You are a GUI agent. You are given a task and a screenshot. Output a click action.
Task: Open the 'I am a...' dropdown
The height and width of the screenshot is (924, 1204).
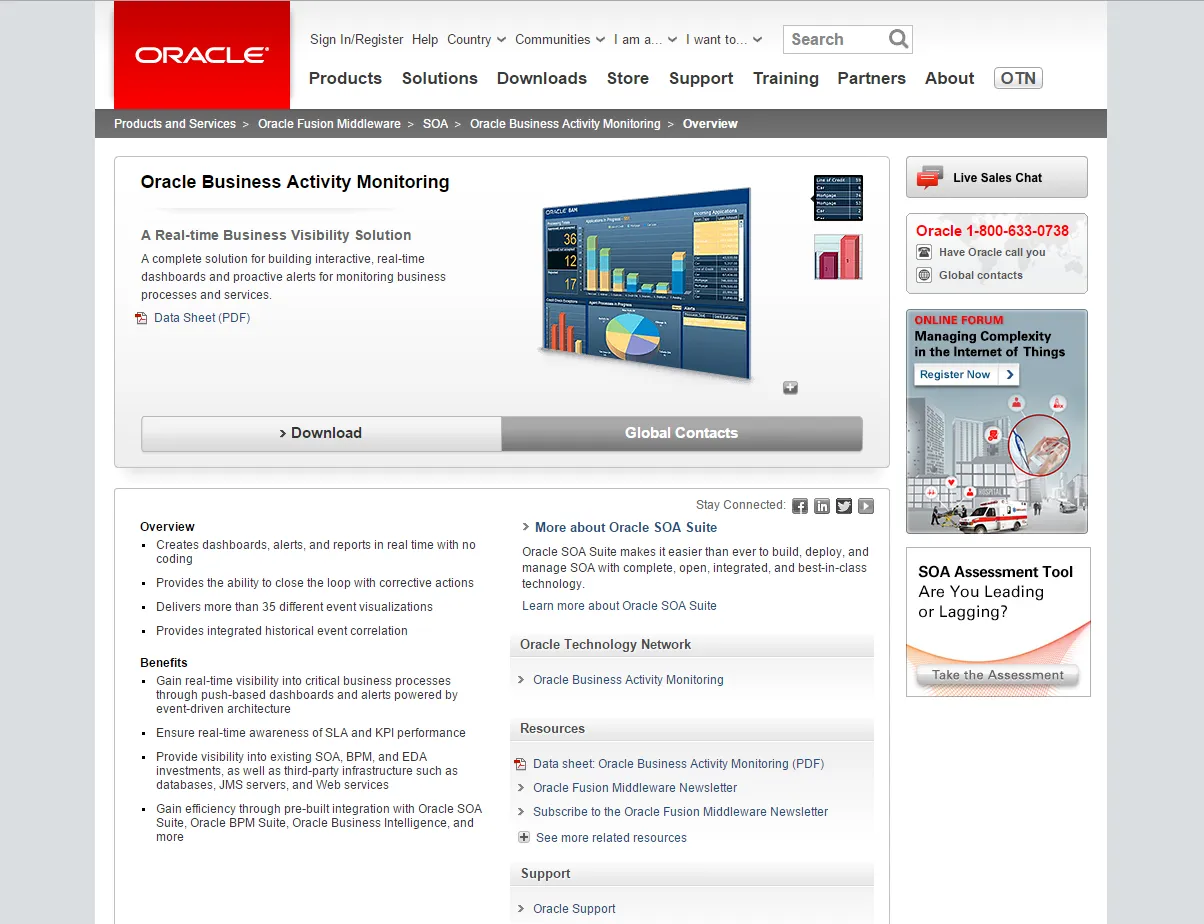pos(645,40)
